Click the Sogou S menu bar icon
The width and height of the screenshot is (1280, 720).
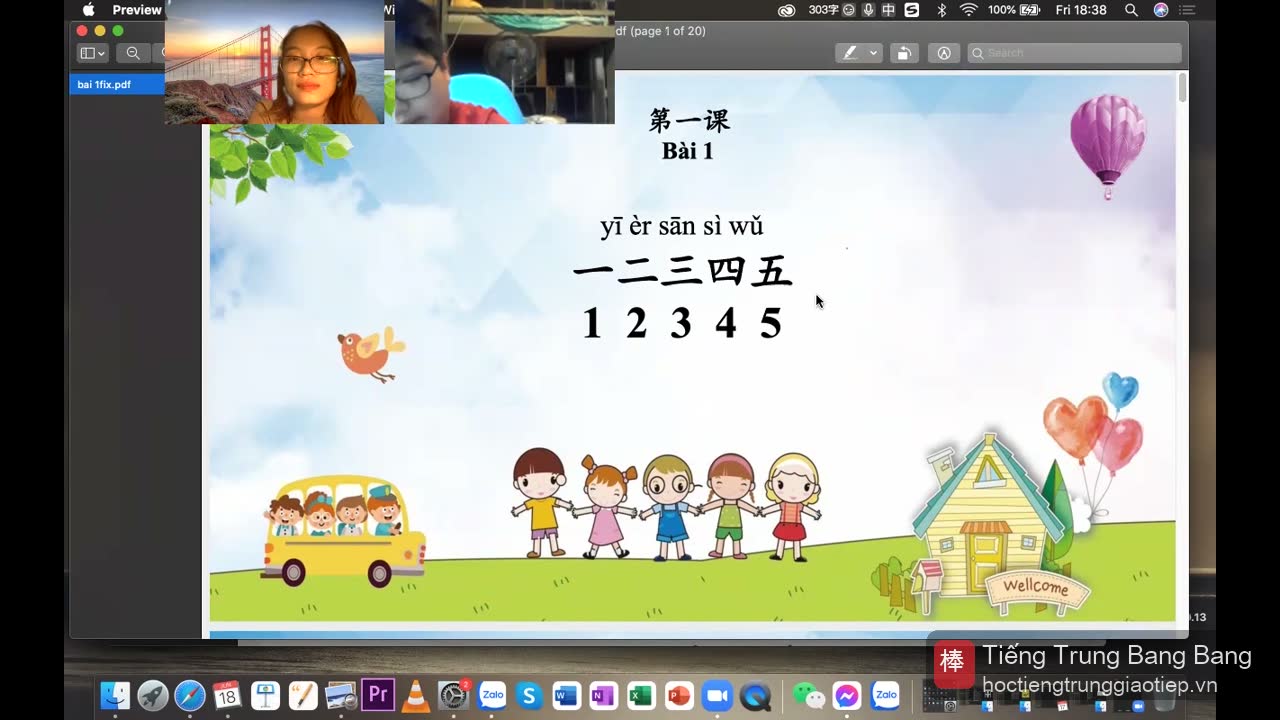click(x=912, y=10)
